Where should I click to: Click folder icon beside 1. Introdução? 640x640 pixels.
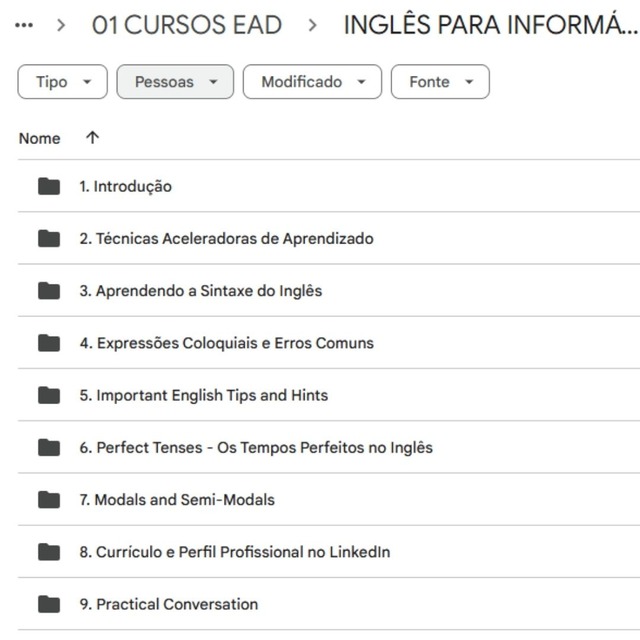point(48,186)
